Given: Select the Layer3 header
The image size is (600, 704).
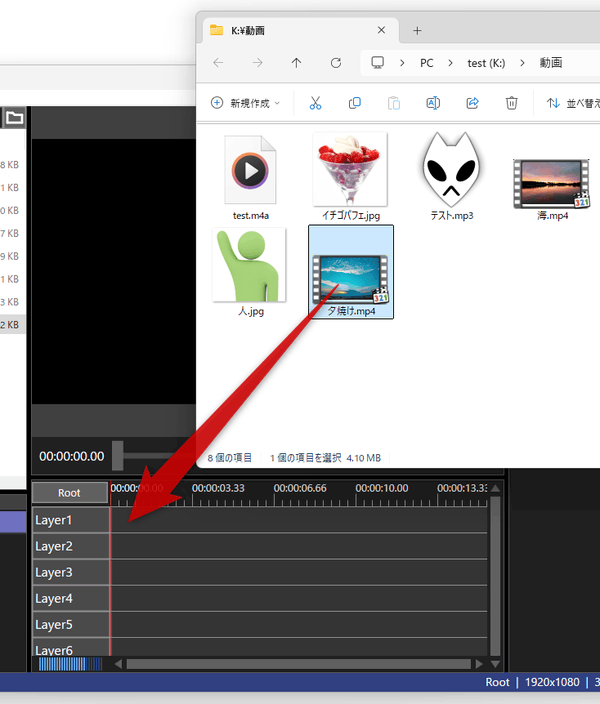Looking at the screenshot, I should (71, 572).
